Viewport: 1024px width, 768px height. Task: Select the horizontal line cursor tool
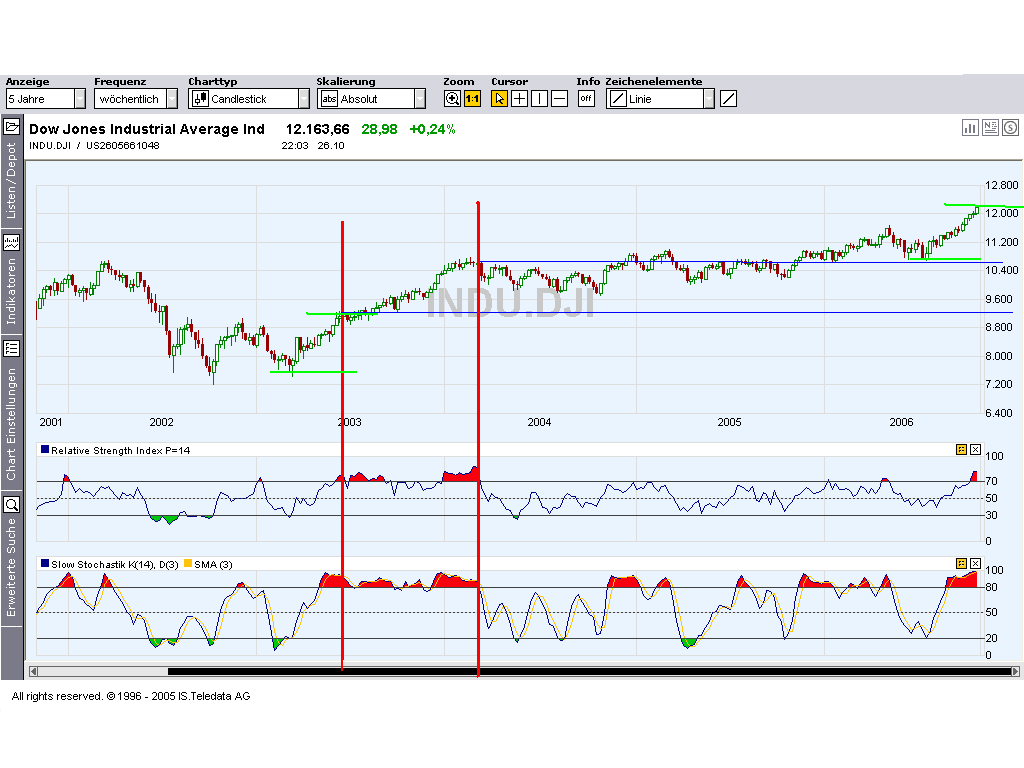(x=560, y=99)
